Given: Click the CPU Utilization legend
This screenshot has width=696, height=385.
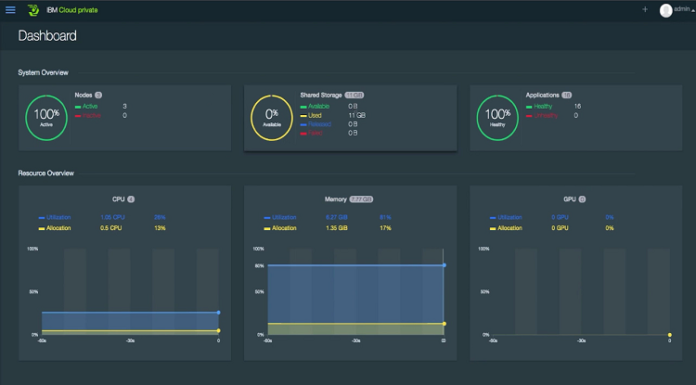Looking at the screenshot, I should pyautogui.click(x=55, y=218).
